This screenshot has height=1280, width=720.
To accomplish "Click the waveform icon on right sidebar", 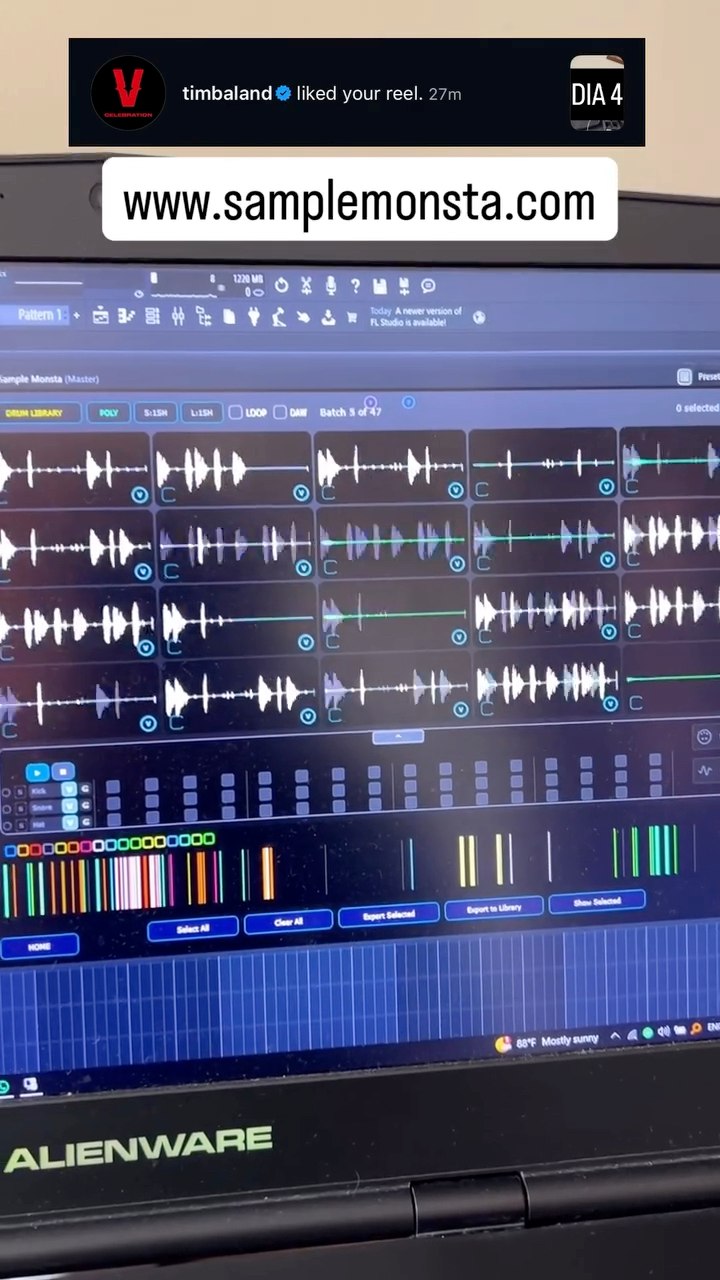I will (706, 771).
